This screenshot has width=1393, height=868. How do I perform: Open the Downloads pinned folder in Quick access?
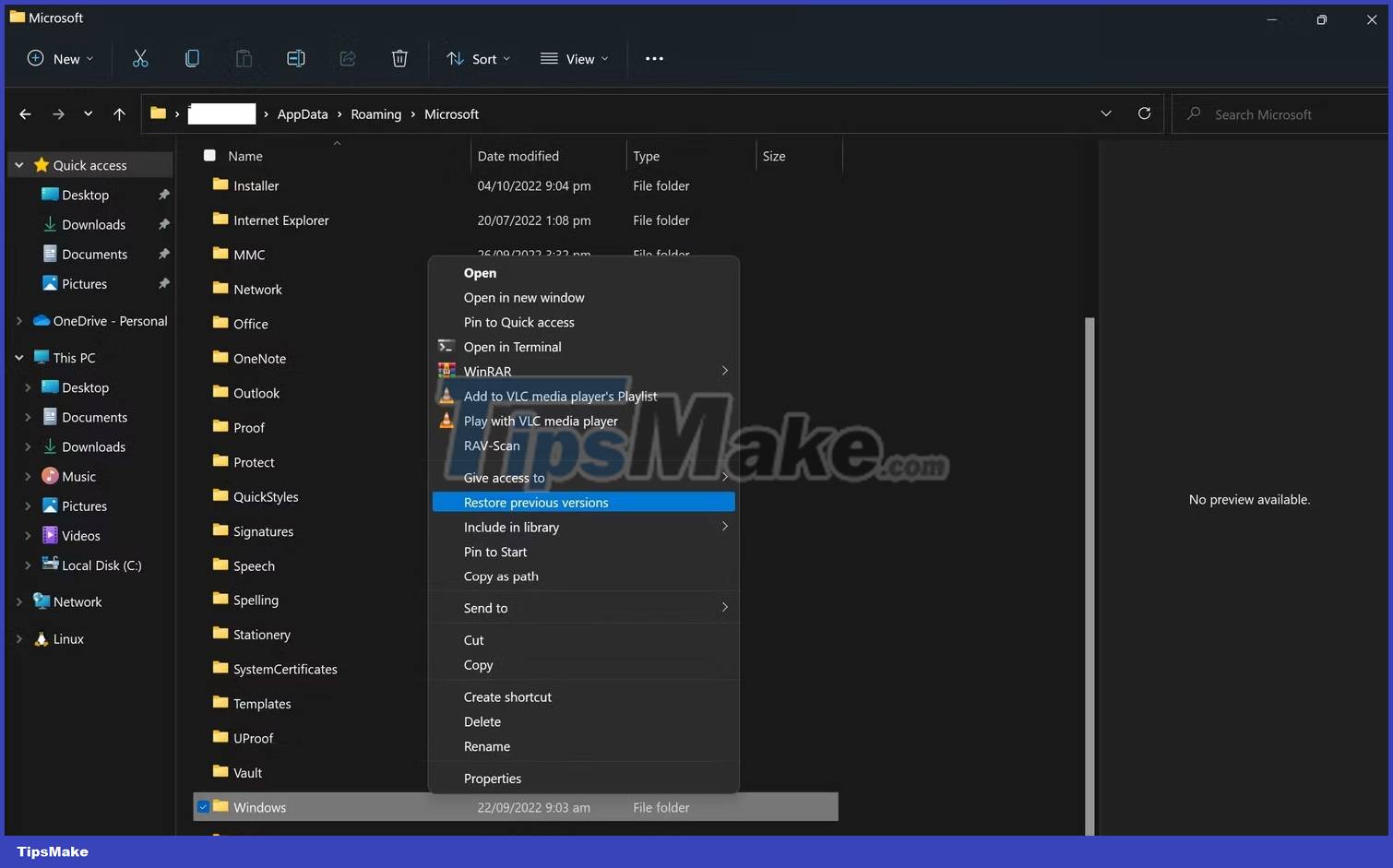pyautogui.click(x=93, y=224)
